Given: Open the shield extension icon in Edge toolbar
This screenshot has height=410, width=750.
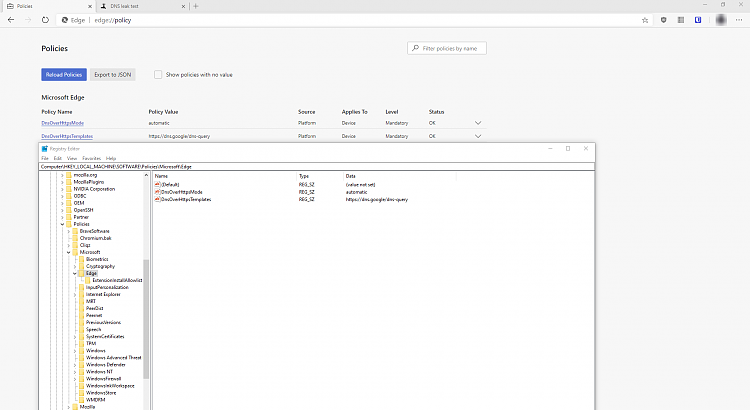Looking at the screenshot, I should click(663, 20).
